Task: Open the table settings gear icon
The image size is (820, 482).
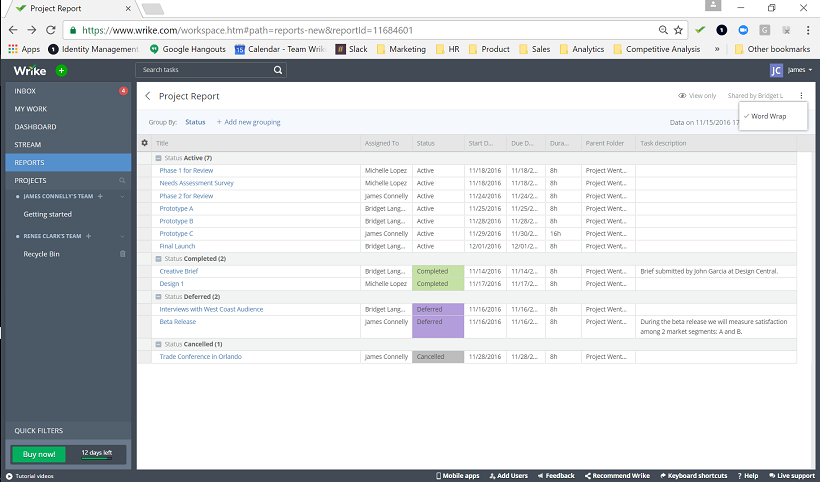Action: pyautogui.click(x=144, y=143)
